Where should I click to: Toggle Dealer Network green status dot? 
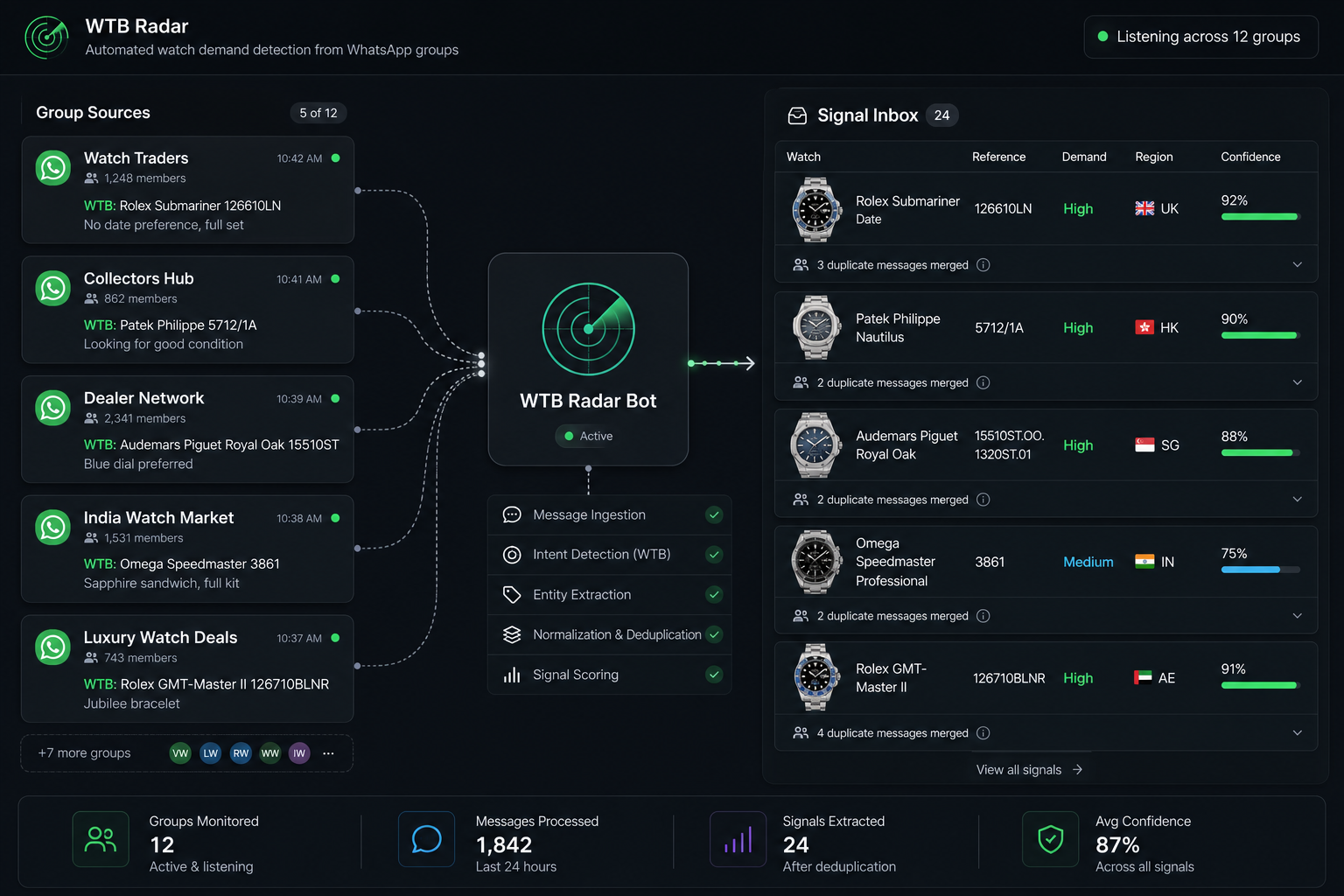tap(335, 399)
